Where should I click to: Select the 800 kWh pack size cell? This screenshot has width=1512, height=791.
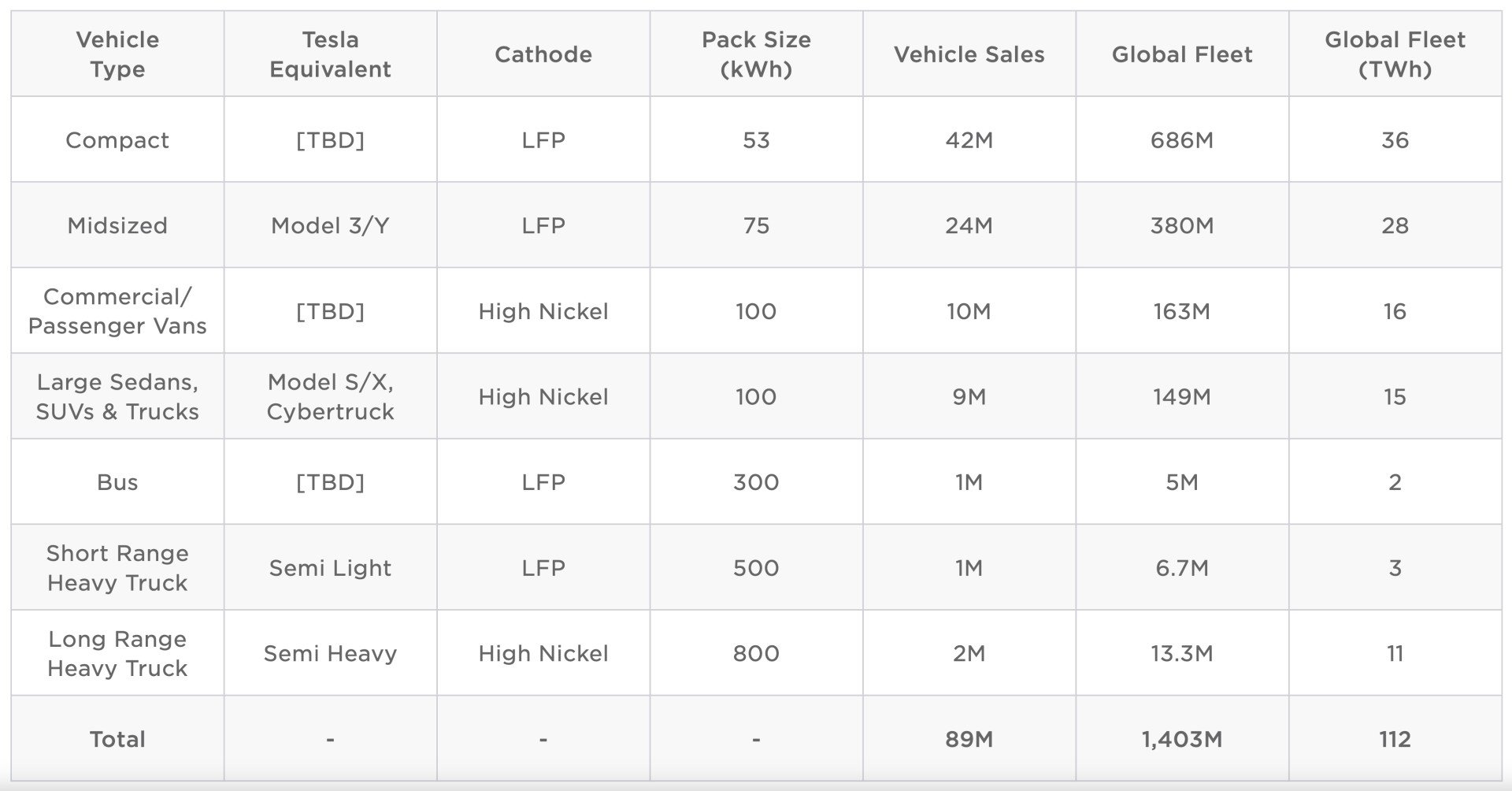756,654
